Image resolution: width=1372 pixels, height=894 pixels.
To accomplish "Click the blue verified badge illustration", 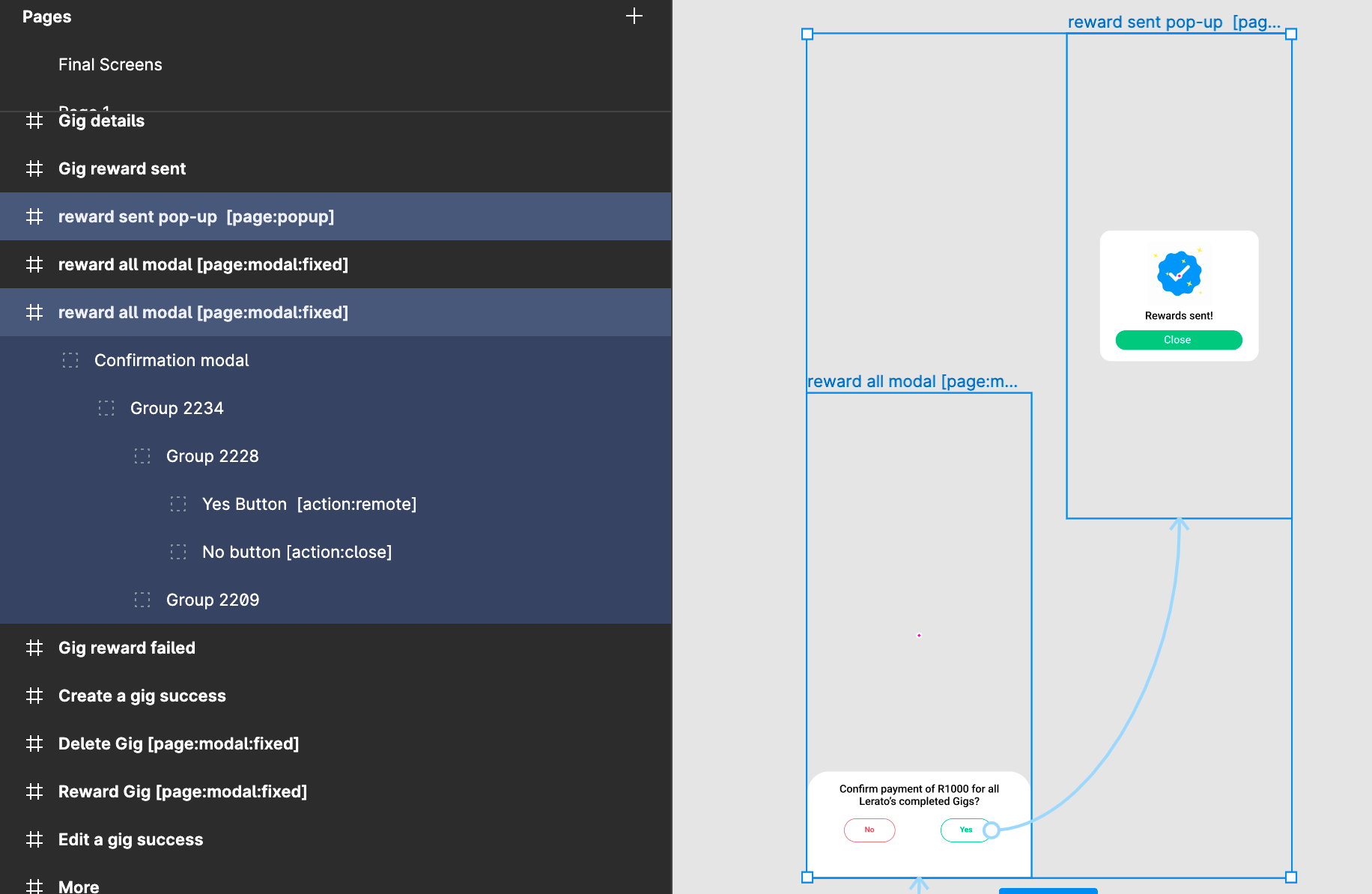I will (1179, 273).
